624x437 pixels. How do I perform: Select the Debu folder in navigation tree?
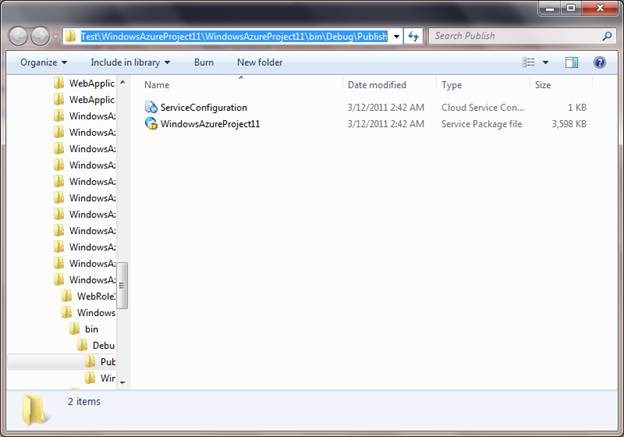(103, 345)
